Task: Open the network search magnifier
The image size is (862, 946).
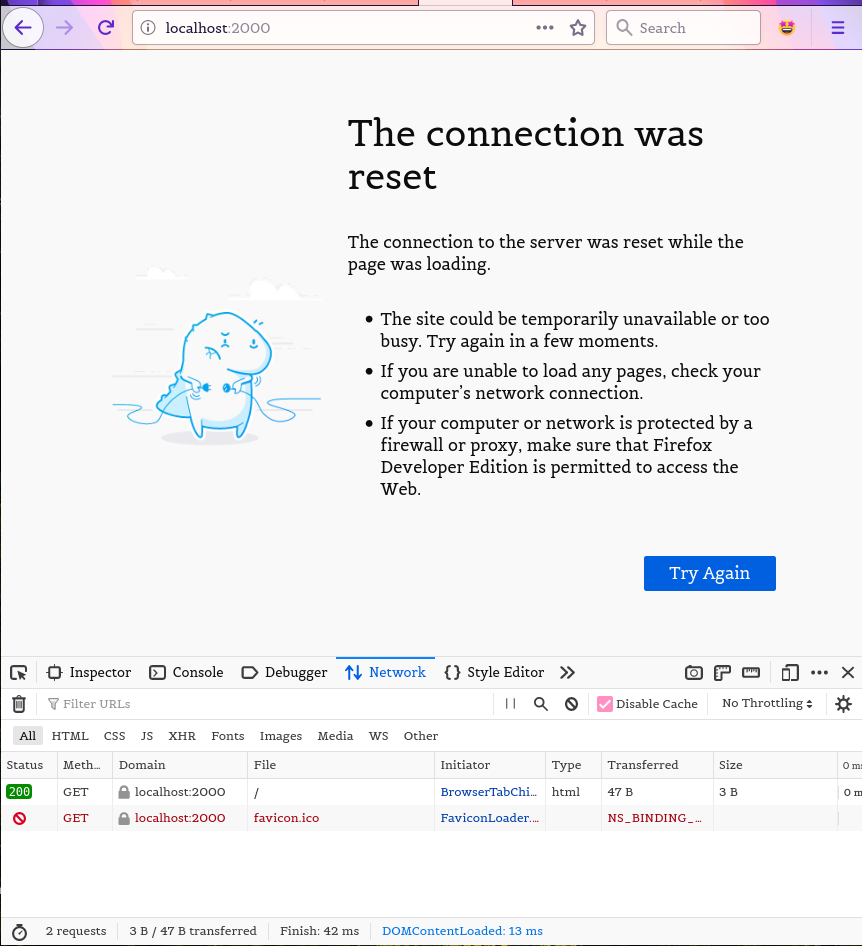Action: coord(541,704)
